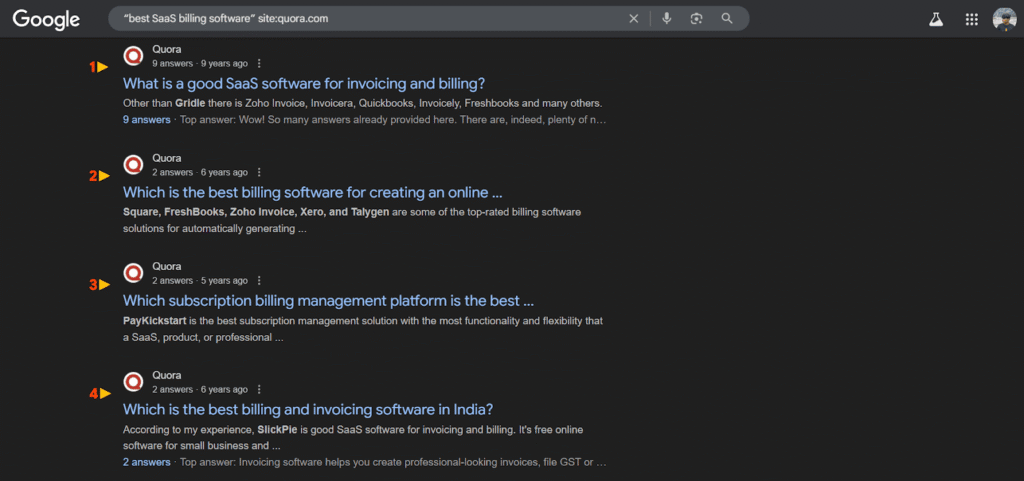Open "best billing and invoicing software in India" result
This screenshot has height=481, width=1024.
308,409
